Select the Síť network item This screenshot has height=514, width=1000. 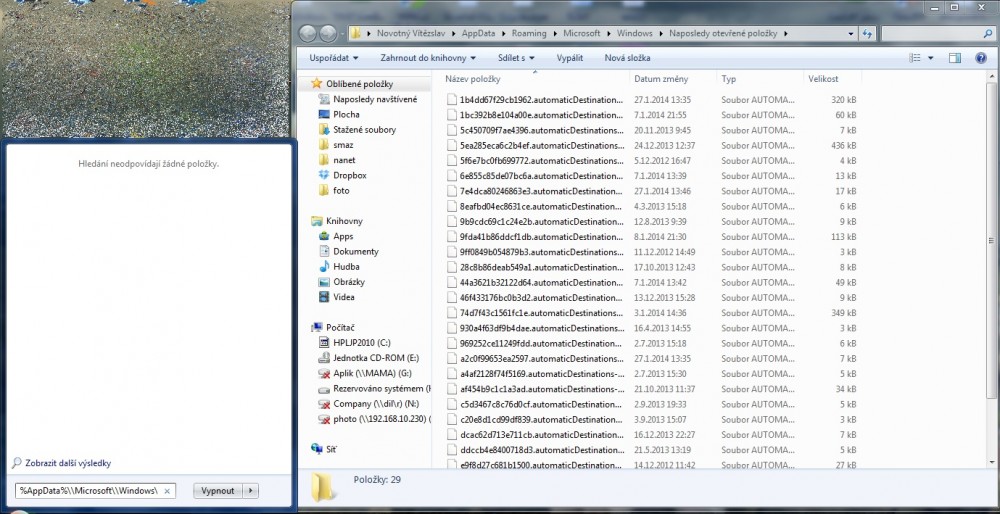pyautogui.click(x=331, y=449)
